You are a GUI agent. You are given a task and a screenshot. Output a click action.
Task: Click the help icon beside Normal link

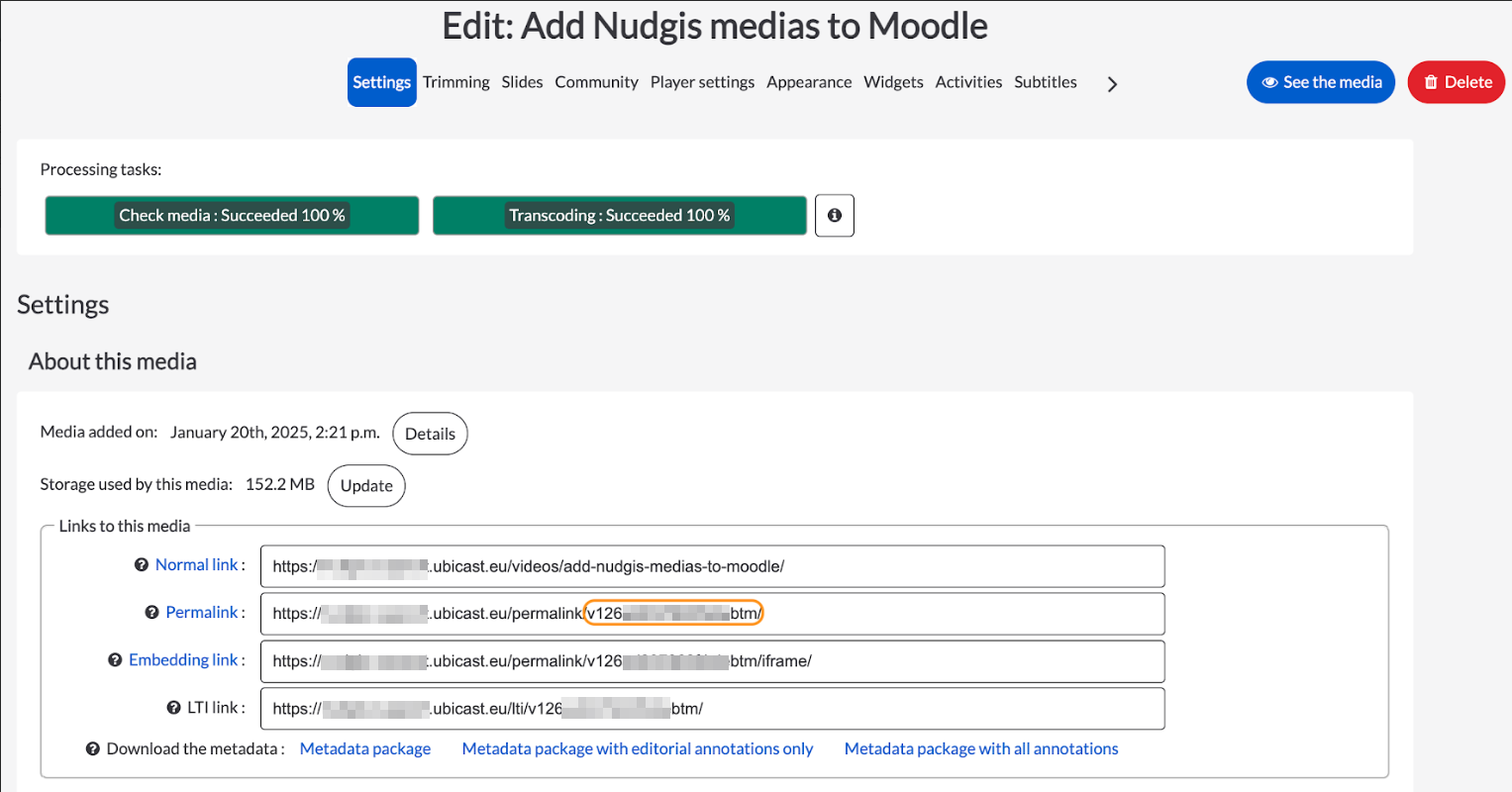(142, 565)
